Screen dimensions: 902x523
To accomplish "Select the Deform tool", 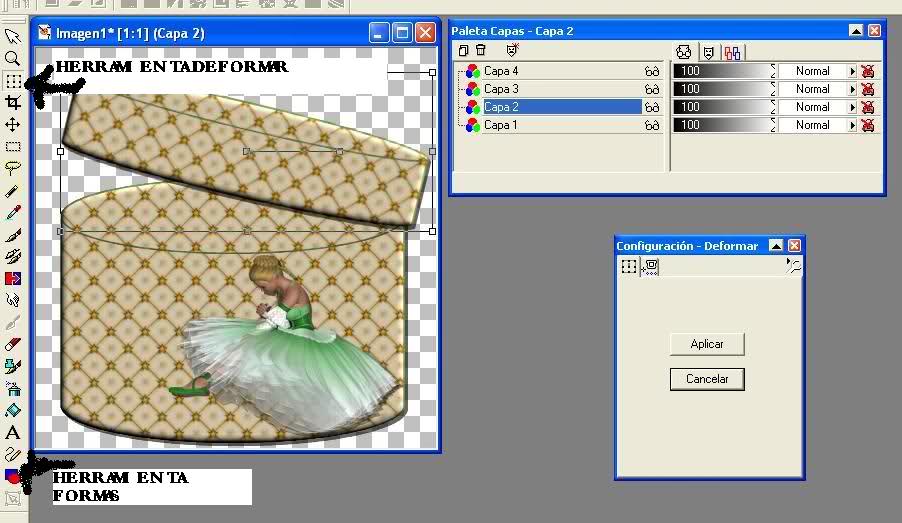I will tap(13, 81).
